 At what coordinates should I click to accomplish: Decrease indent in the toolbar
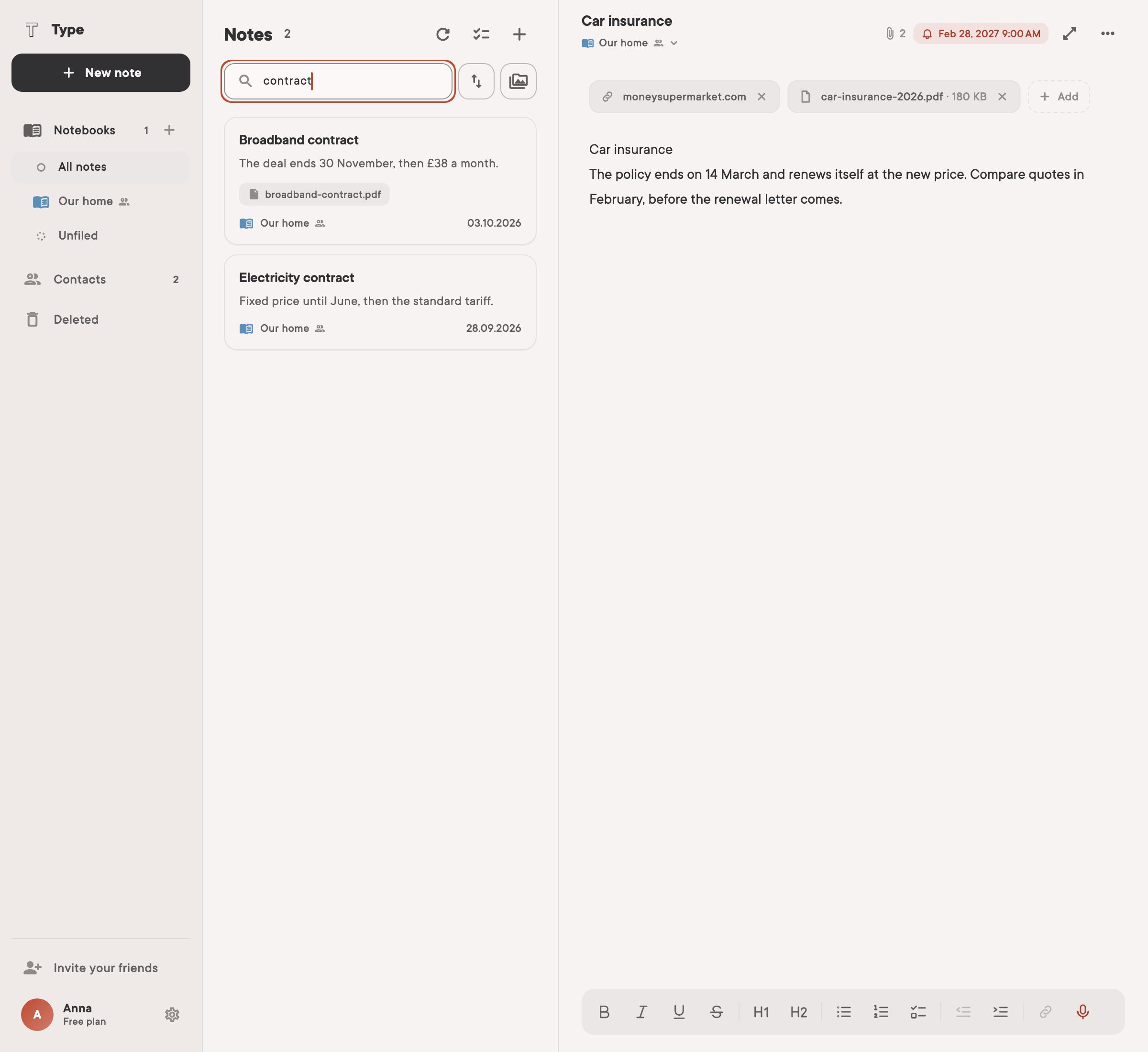[x=963, y=1011]
